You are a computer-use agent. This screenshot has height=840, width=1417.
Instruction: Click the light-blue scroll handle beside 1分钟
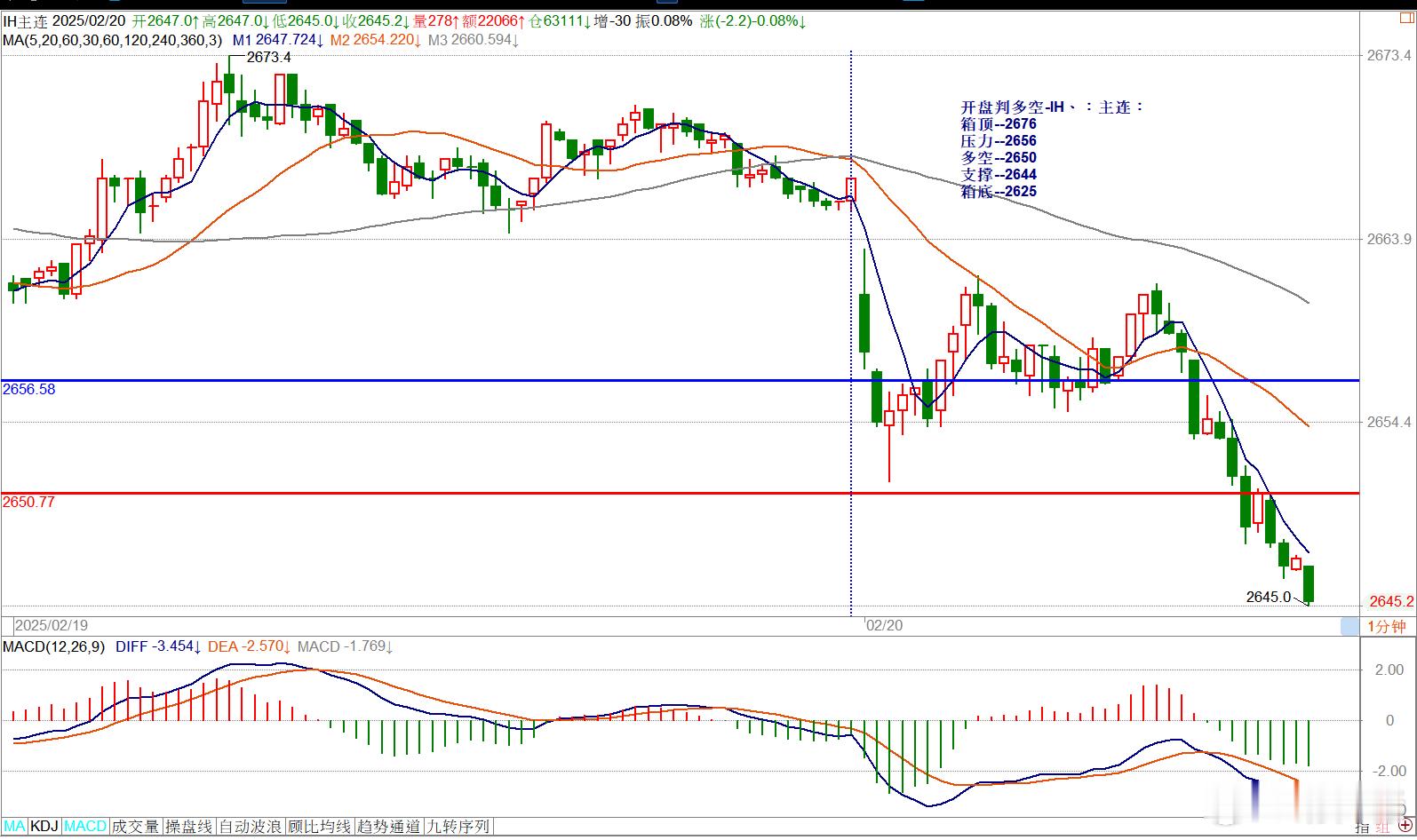1349,626
